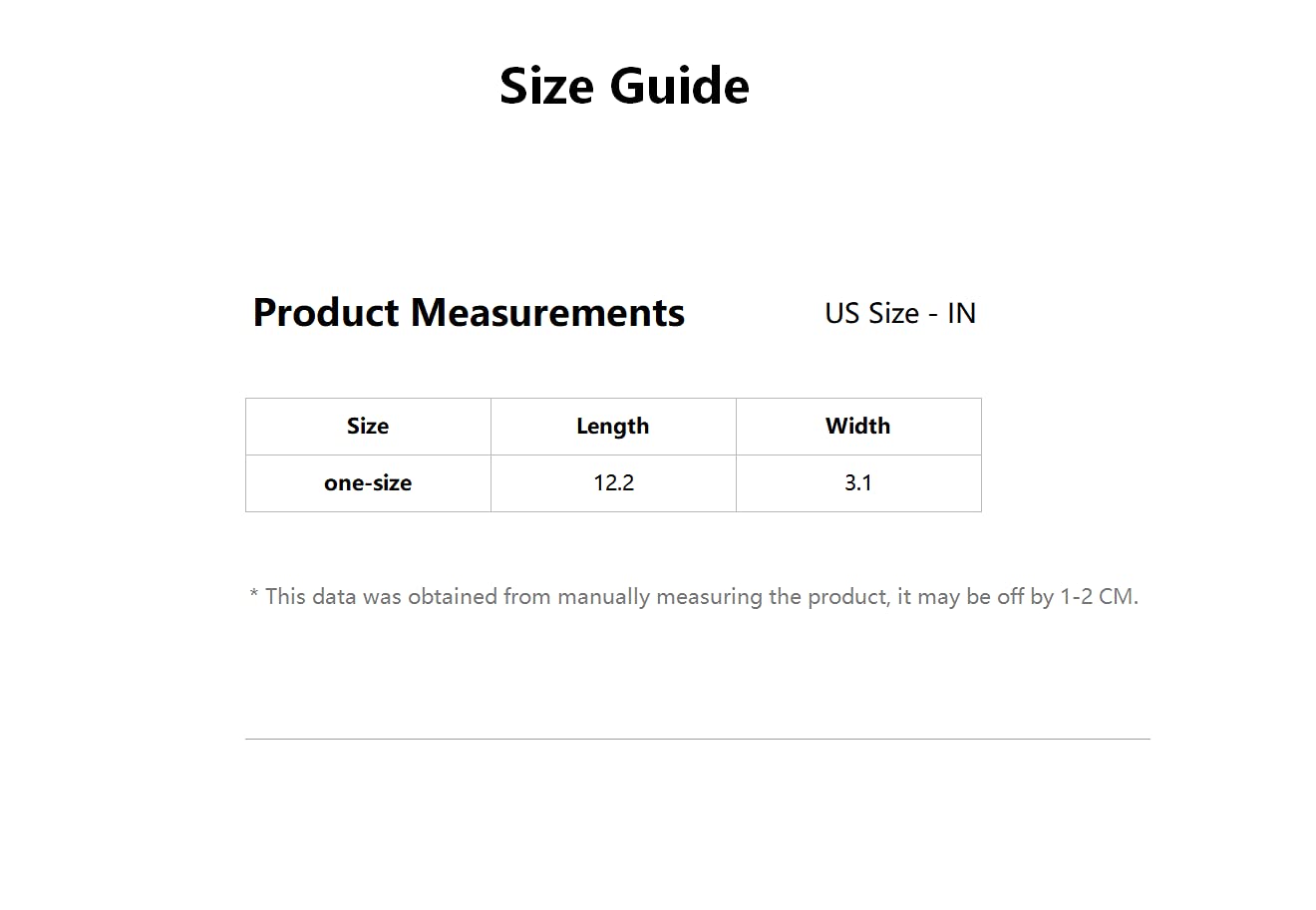Click the 12.2 length value cell
This screenshot has width=1316, height=910.
click(x=613, y=483)
